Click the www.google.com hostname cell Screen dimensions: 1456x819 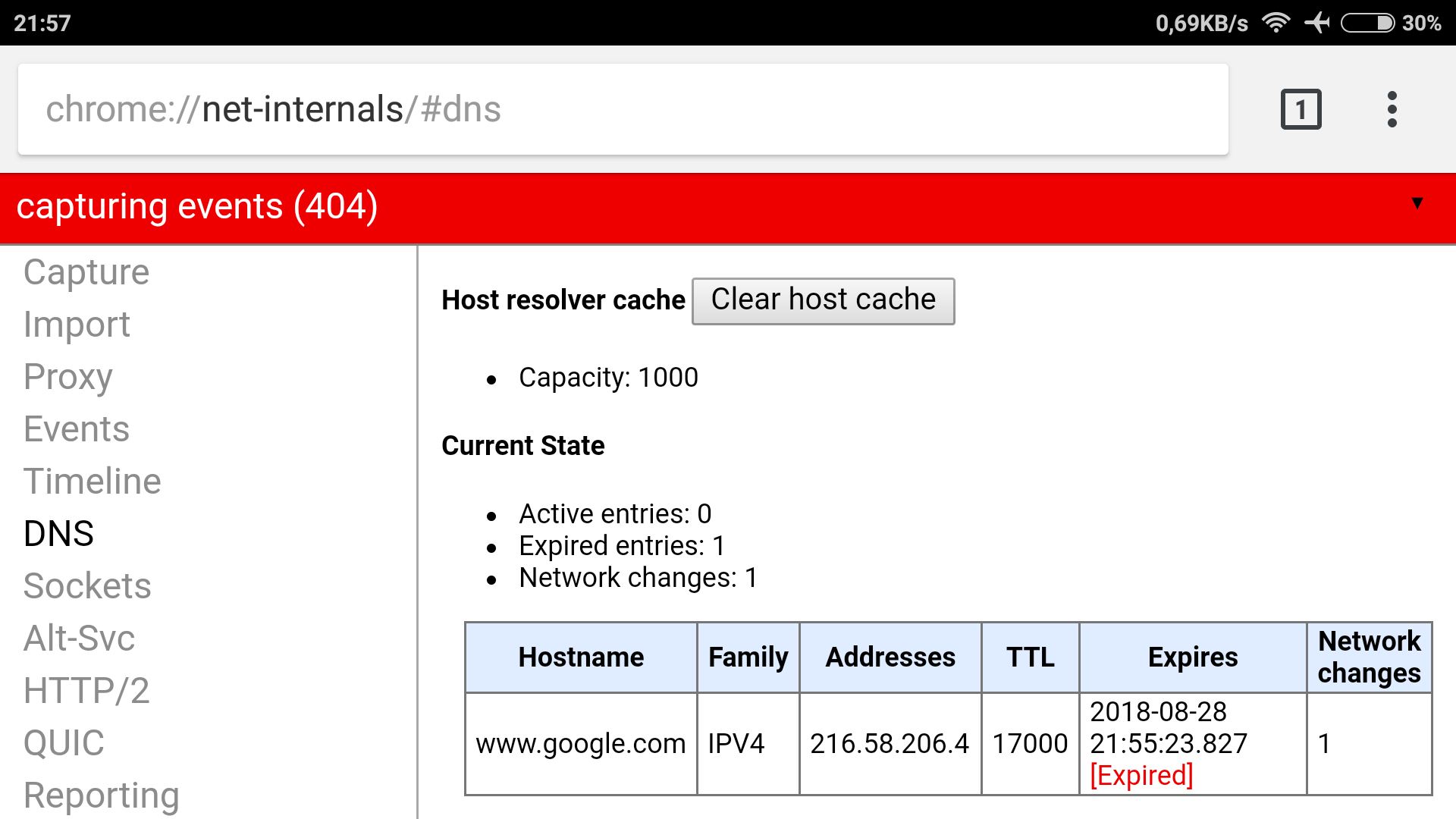pos(581,744)
